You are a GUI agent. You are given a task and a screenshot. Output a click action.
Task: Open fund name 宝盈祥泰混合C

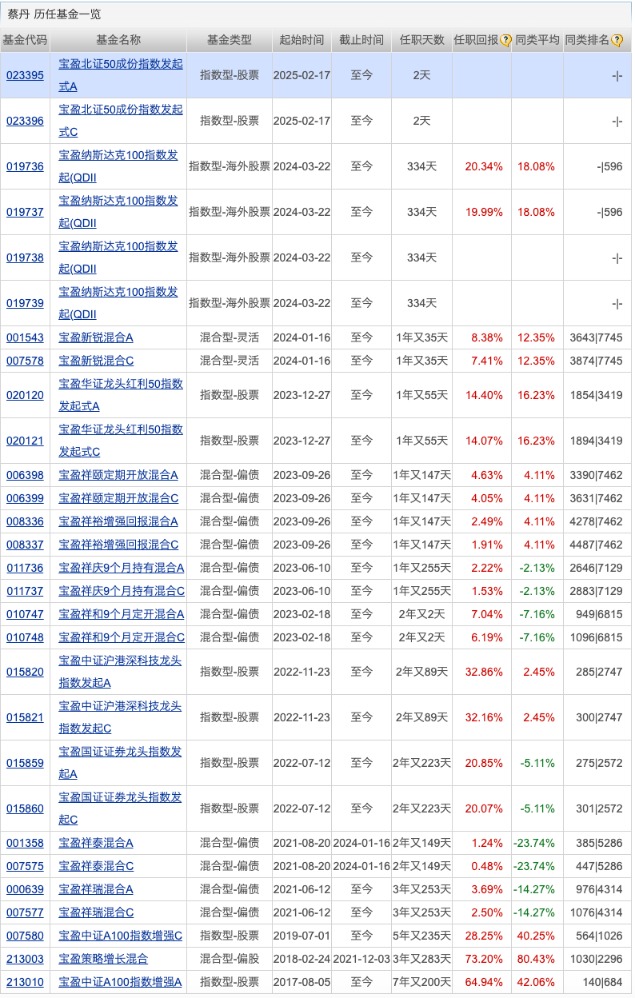96,866
